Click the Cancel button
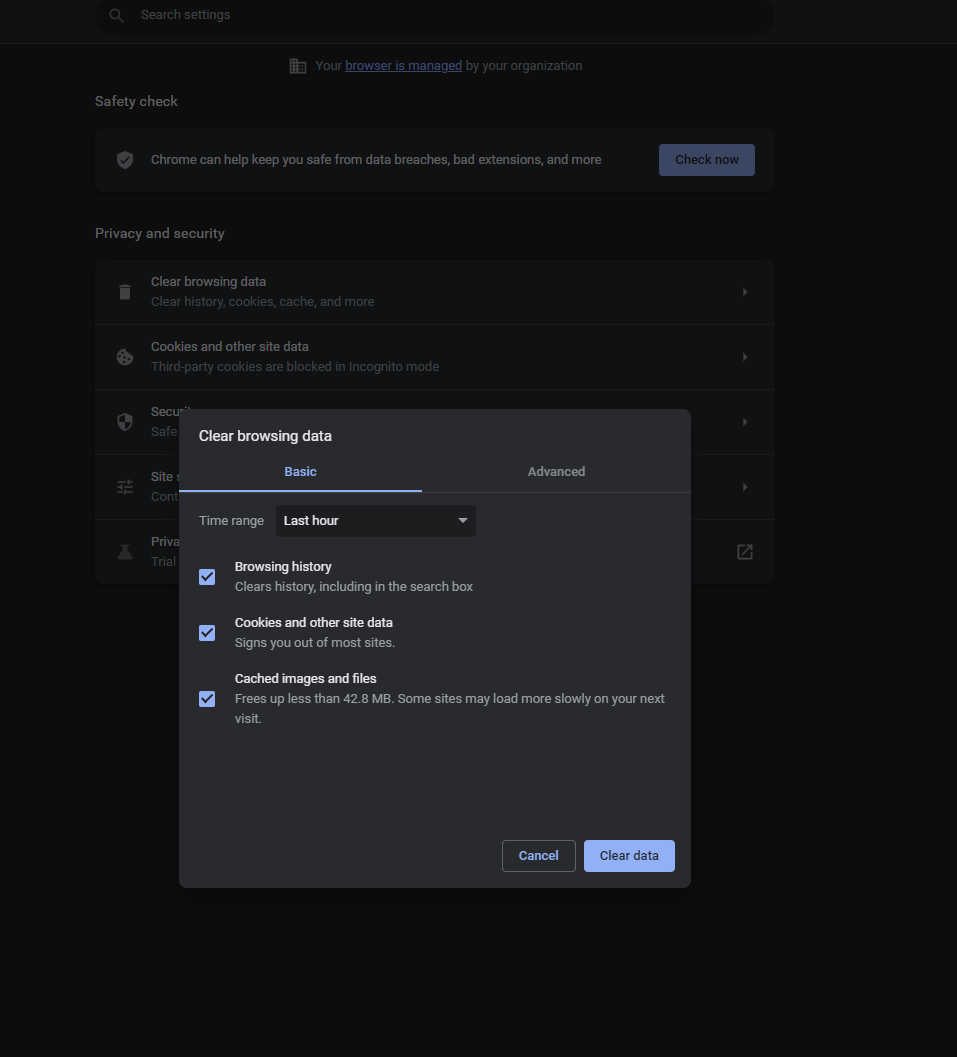The height and width of the screenshot is (1057, 957). pos(538,855)
